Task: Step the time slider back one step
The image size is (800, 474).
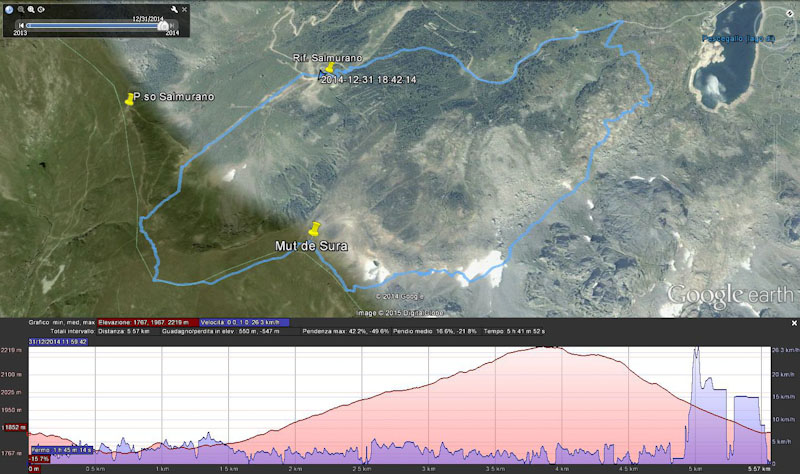Action: [21, 25]
